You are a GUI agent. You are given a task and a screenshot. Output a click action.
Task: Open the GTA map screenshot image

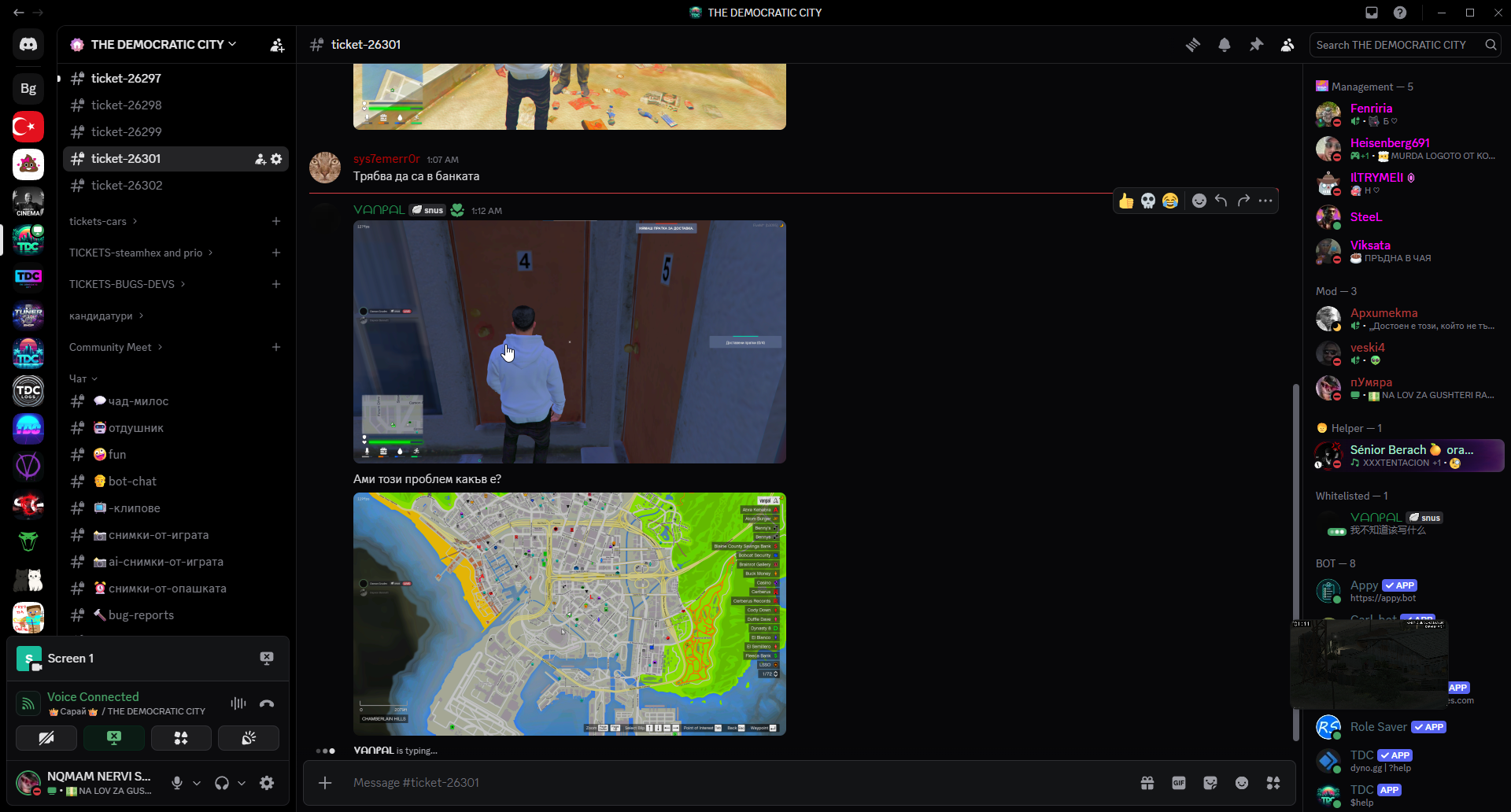[x=570, y=615]
